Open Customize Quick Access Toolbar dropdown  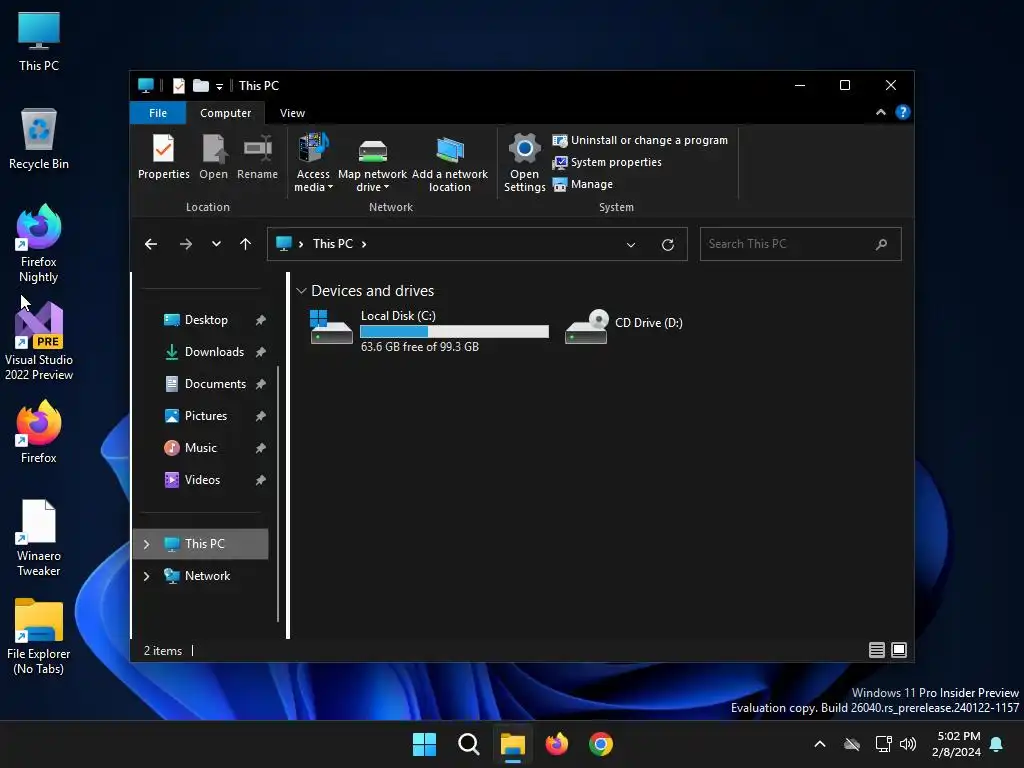click(x=219, y=86)
